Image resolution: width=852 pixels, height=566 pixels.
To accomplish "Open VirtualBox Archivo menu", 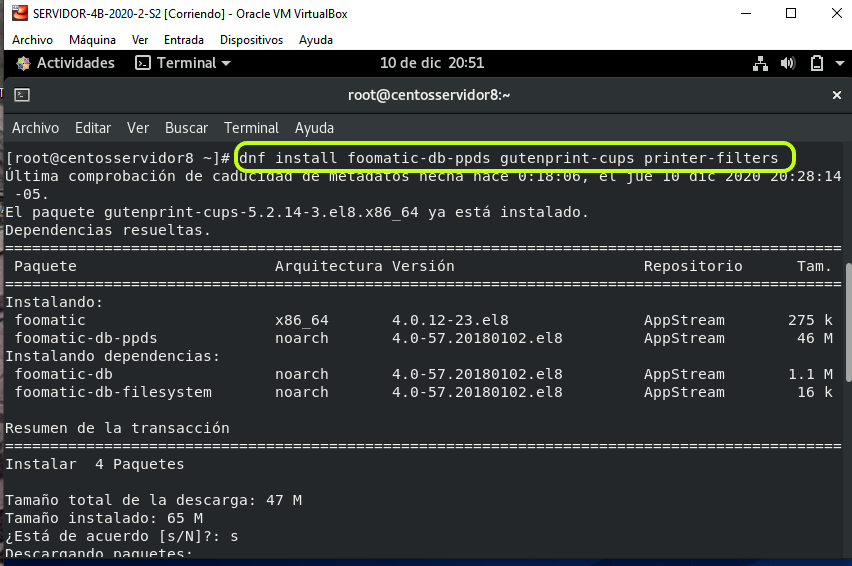I will click(x=33, y=40).
